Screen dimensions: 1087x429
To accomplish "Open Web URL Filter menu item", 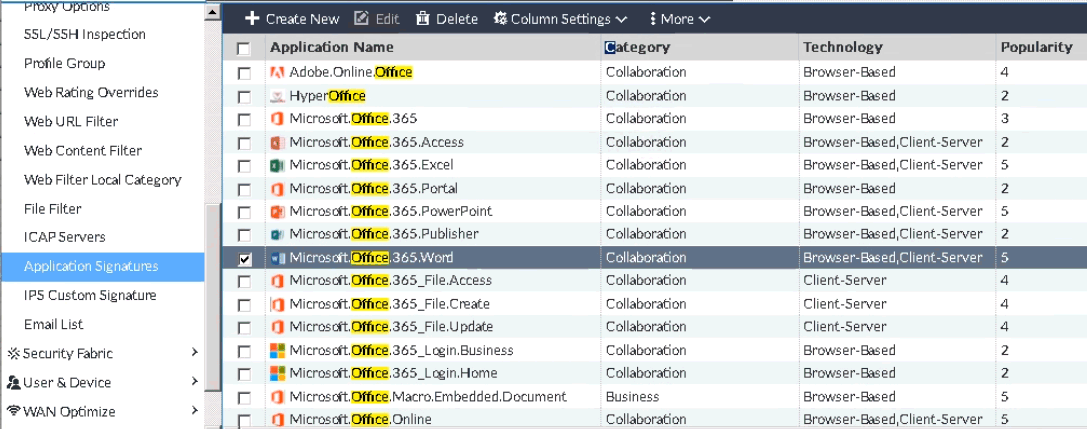I will [71, 121].
